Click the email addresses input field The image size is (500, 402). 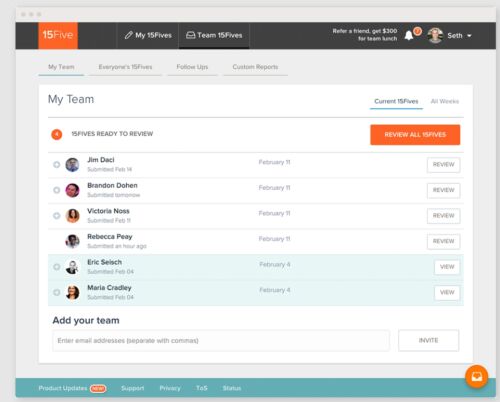tap(221, 340)
